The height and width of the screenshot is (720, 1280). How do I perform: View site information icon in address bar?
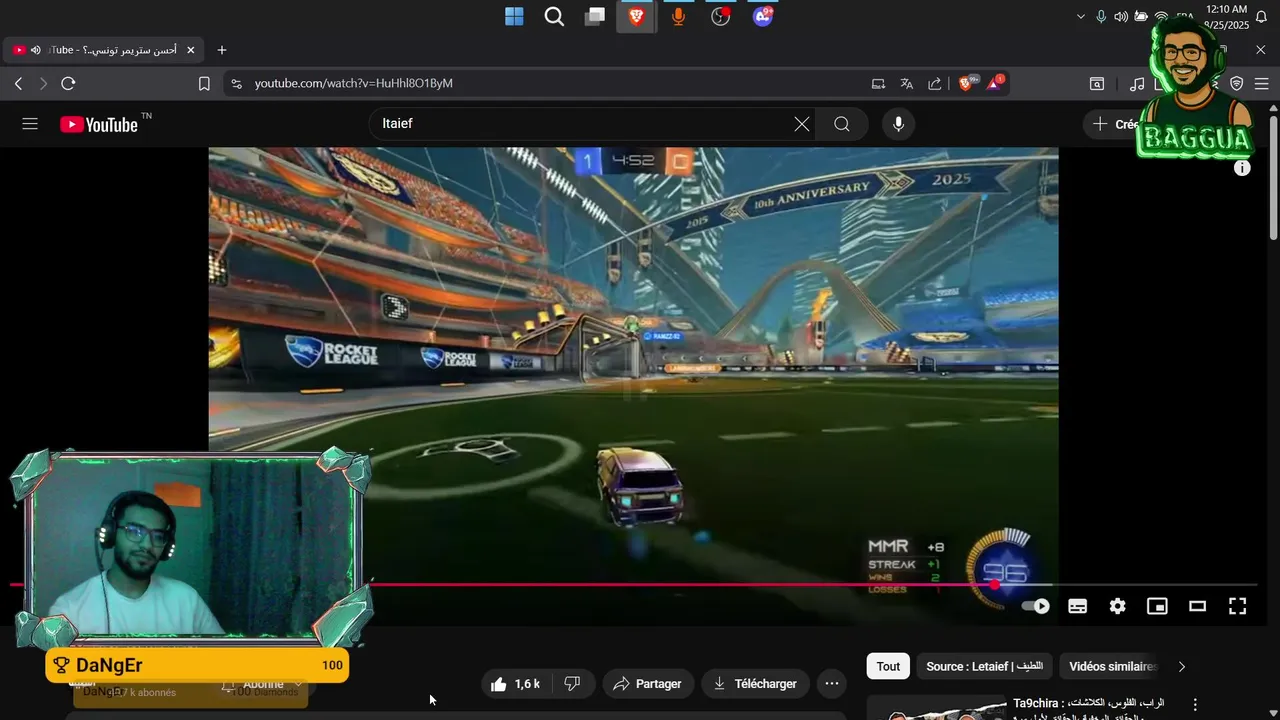pos(236,84)
